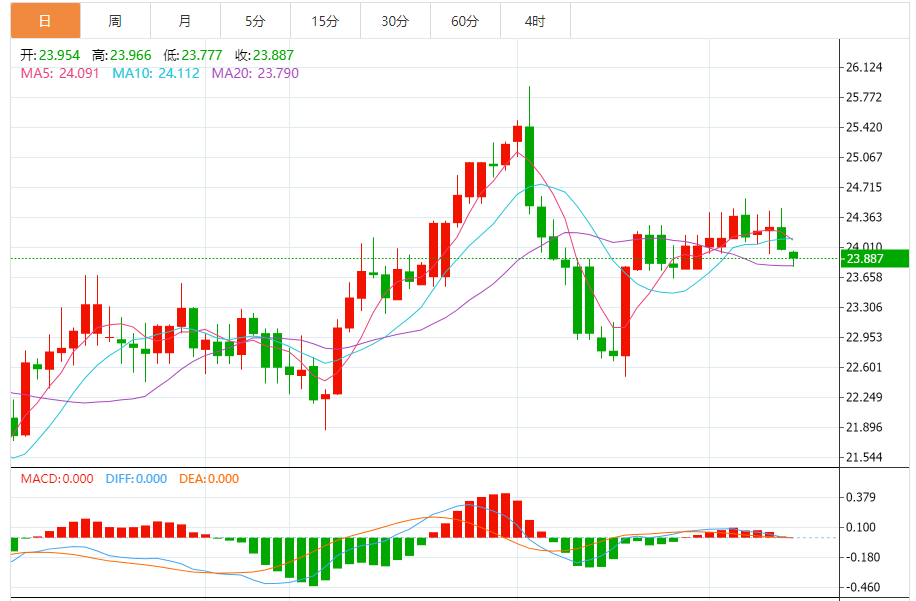916x601 pixels.
Task: Click the -0.460 MACD axis label
Action: (x=863, y=587)
